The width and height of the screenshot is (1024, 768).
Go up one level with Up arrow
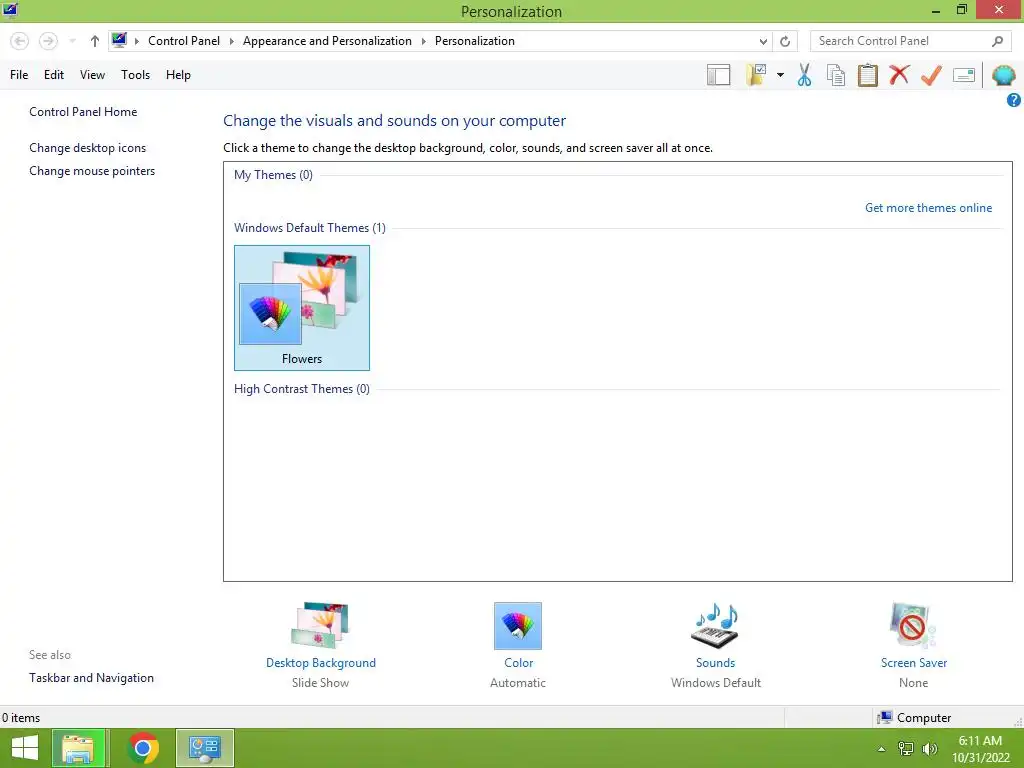pos(95,41)
